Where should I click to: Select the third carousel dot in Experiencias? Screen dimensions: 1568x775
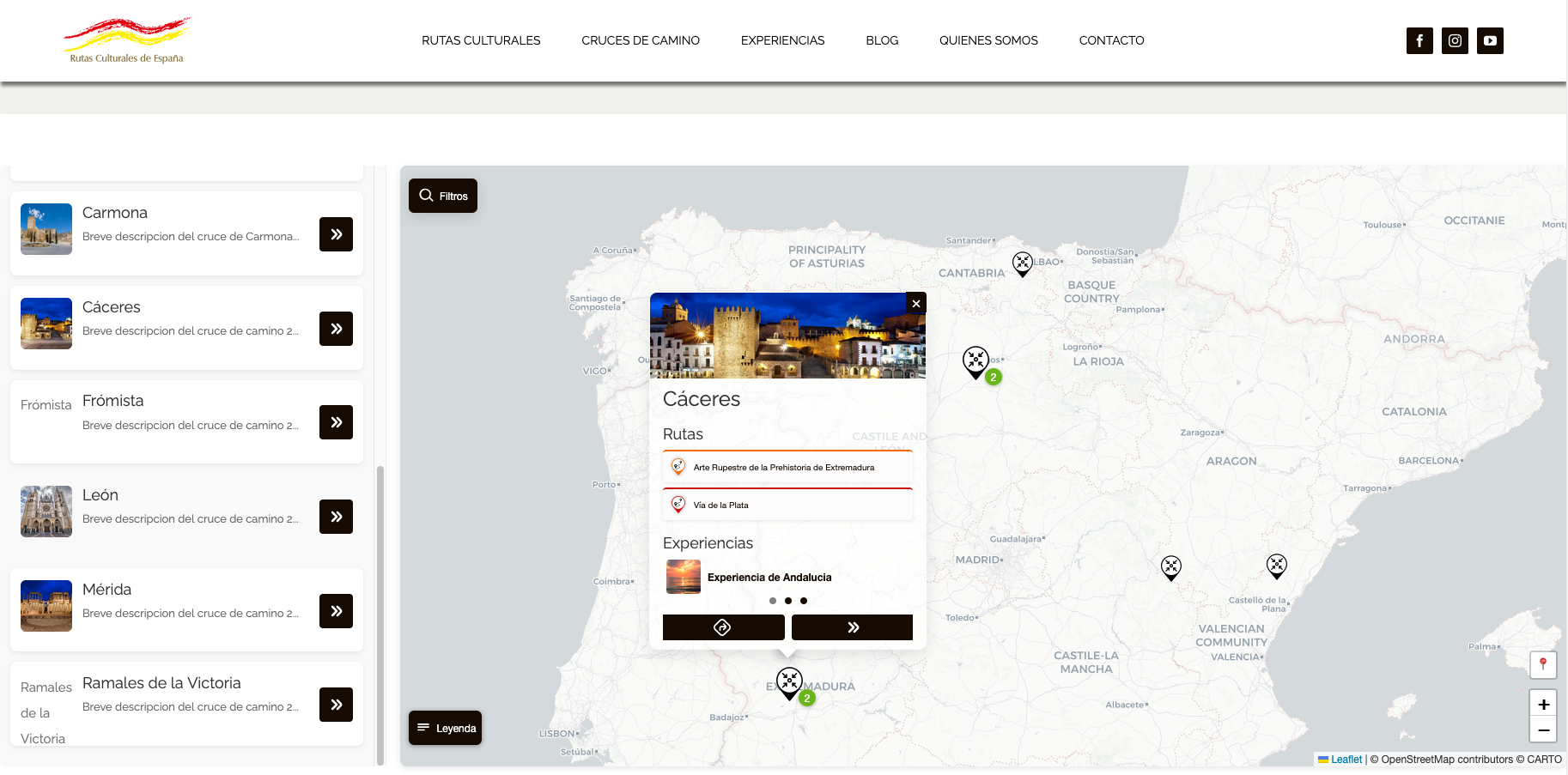pos(804,601)
